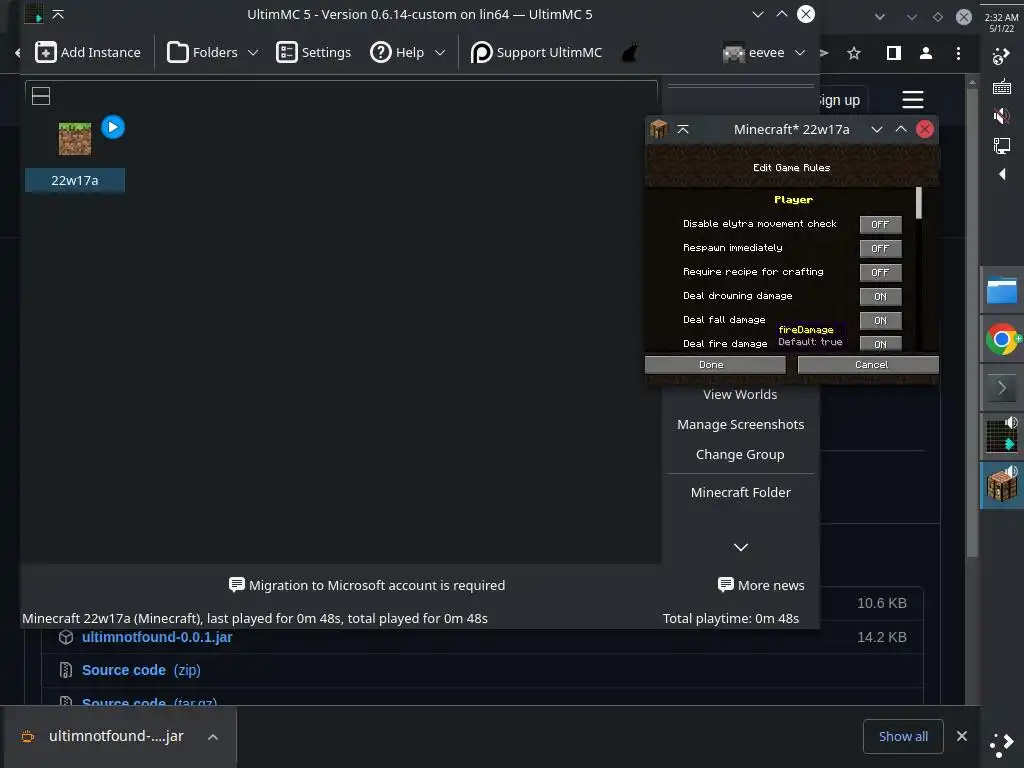Switch to UltimMC taskbar icon
The width and height of the screenshot is (1024, 768).
point(1002,436)
